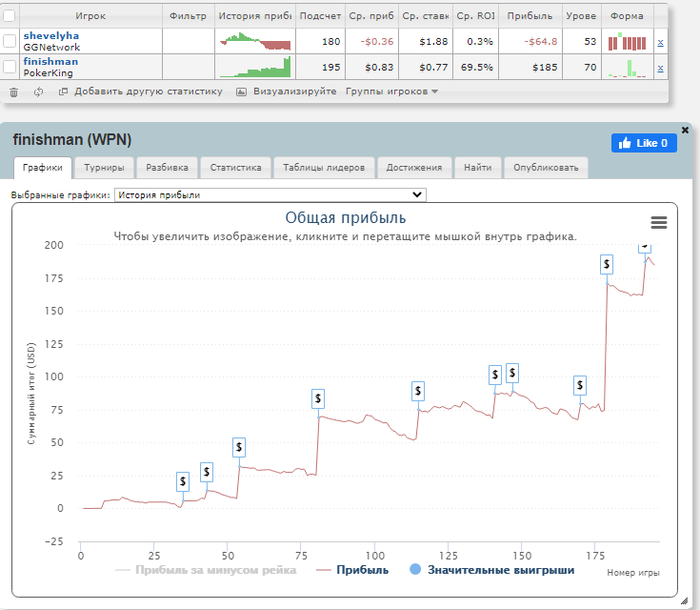This screenshot has height=610, width=700.
Task: Click the thumbs-up Like button
Action: (644, 143)
